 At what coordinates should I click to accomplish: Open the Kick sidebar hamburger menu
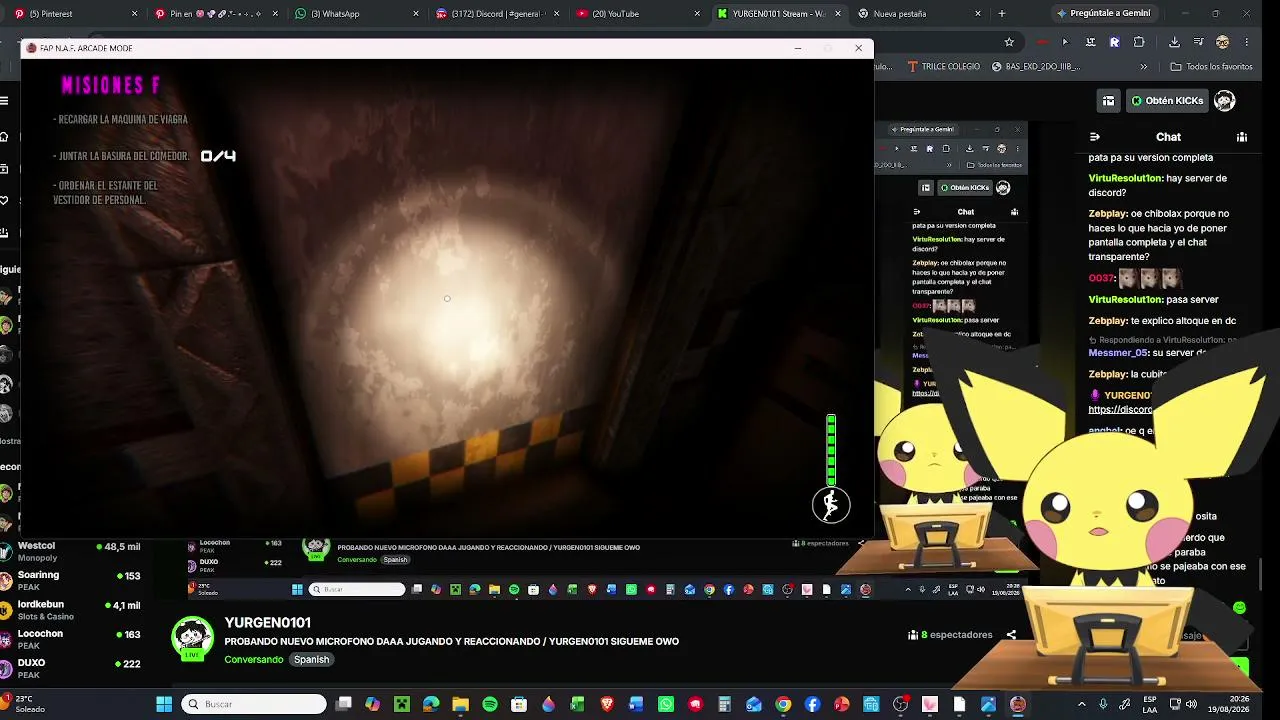click(5, 101)
